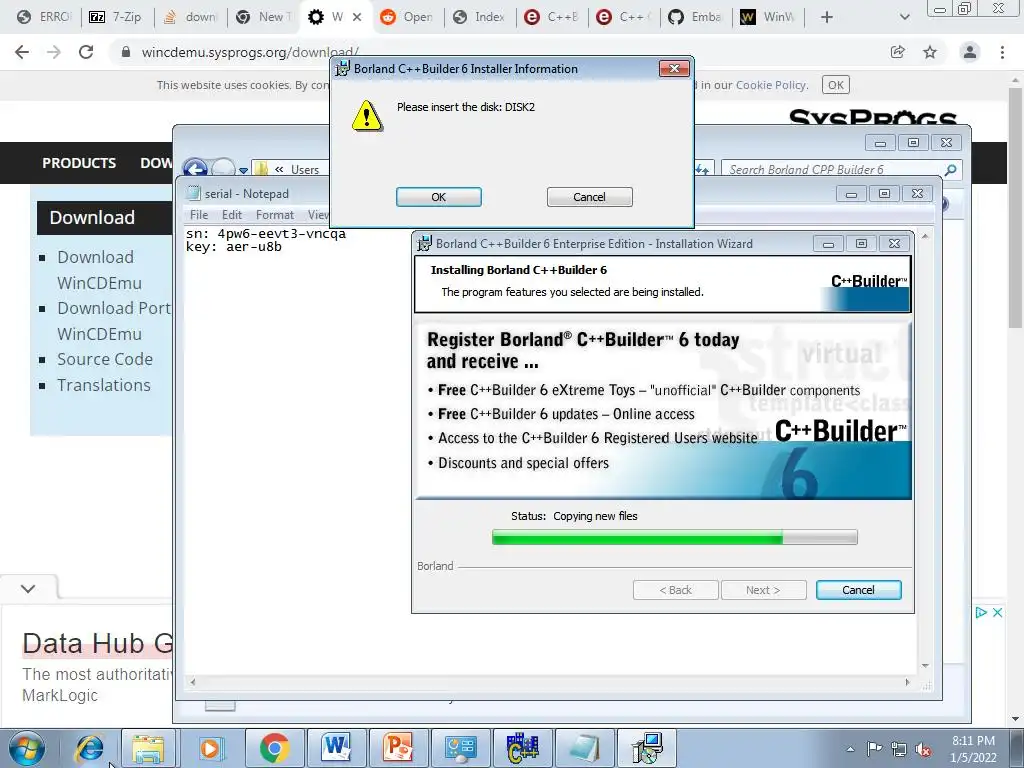1024x768 pixels.
Task: Click Cancel in the Installer Information dialog
Action: (589, 197)
